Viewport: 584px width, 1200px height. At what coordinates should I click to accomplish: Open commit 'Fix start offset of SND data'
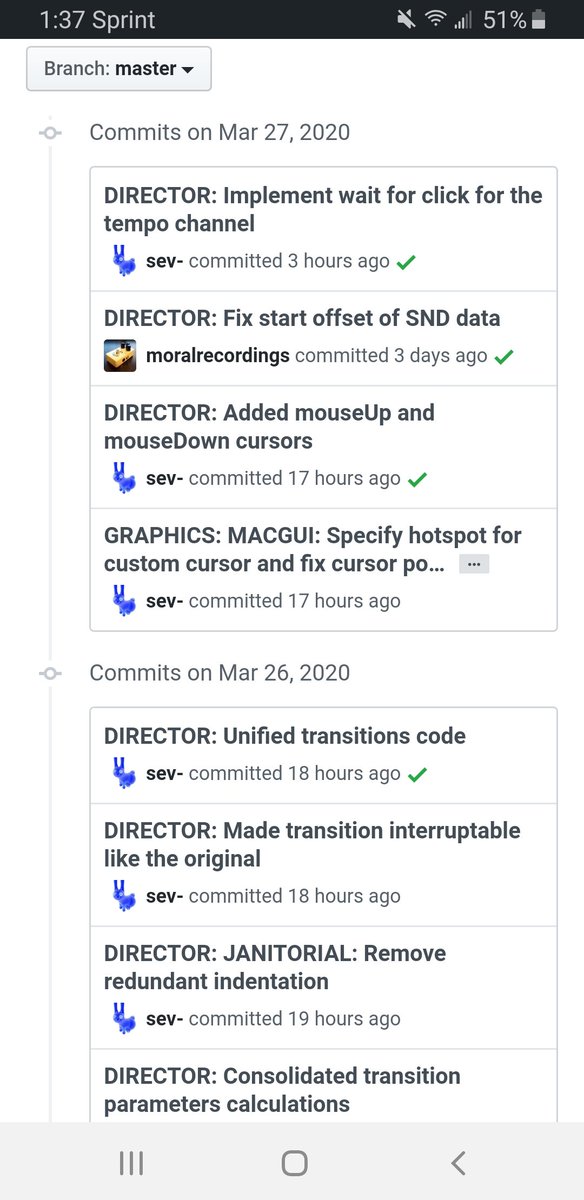pos(302,318)
